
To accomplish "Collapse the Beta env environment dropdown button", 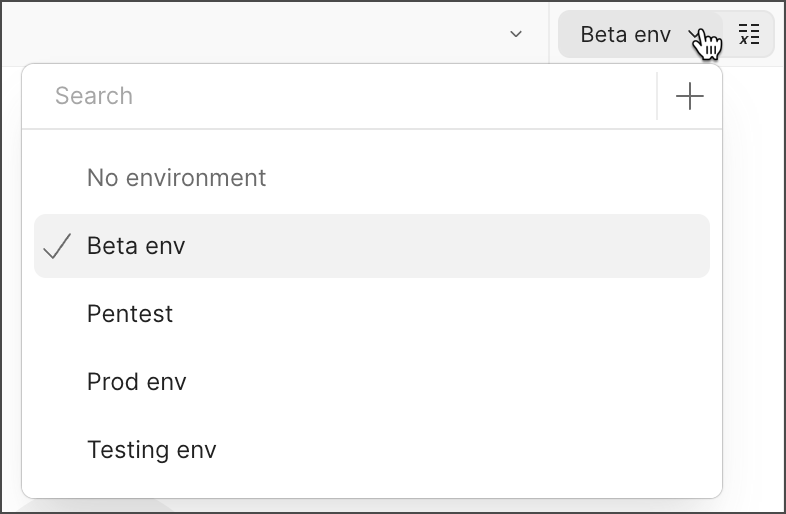I will [640, 34].
